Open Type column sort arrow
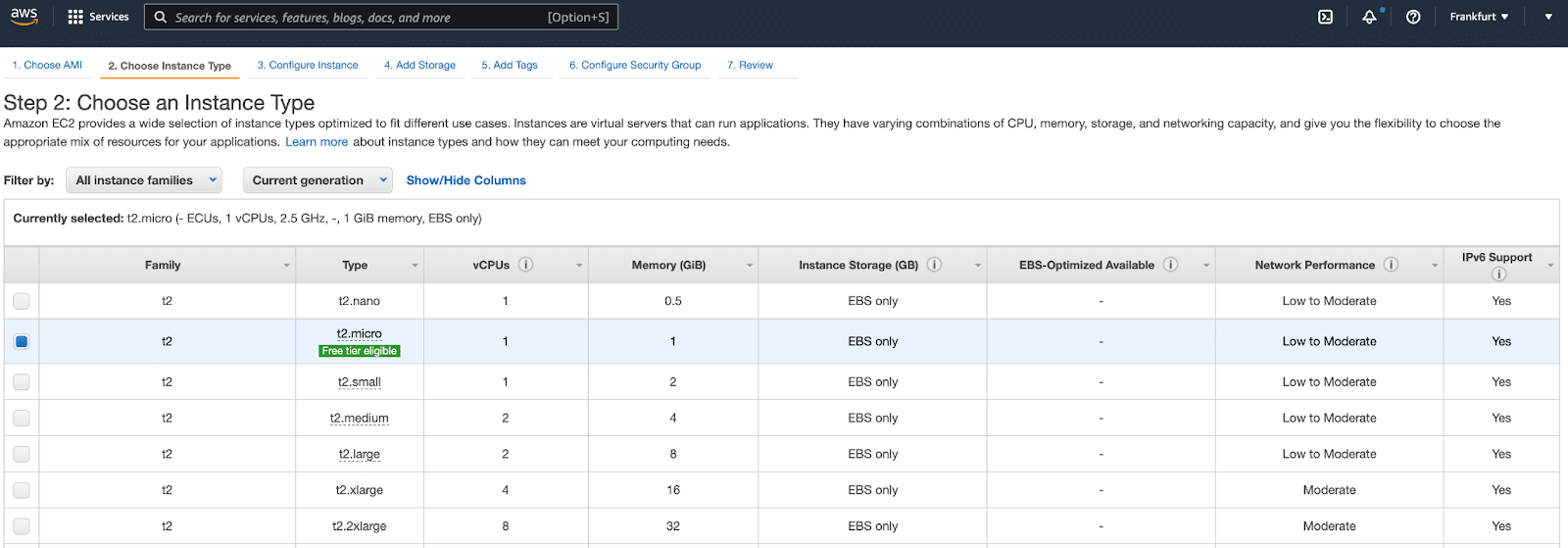This screenshot has height=548, width=1568. click(x=415, y=266)
